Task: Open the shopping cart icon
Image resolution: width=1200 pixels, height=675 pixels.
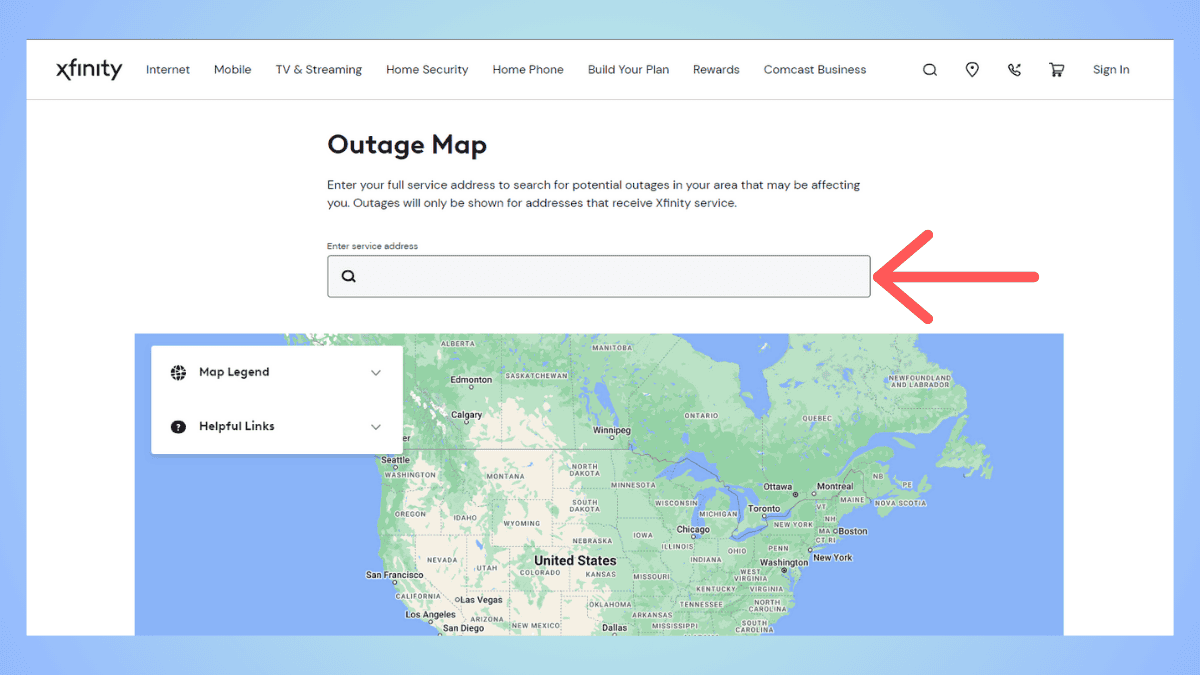Action: pos(1056,70)
